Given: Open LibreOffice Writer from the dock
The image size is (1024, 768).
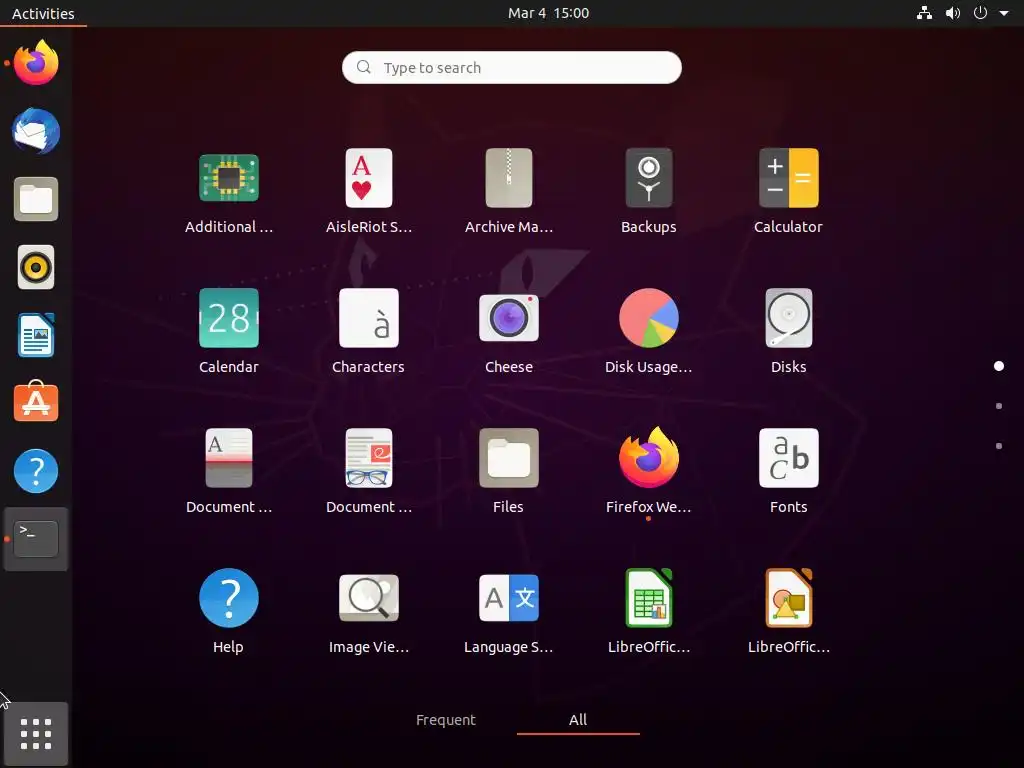Looking at the screenshot, I should pos(36,335).
